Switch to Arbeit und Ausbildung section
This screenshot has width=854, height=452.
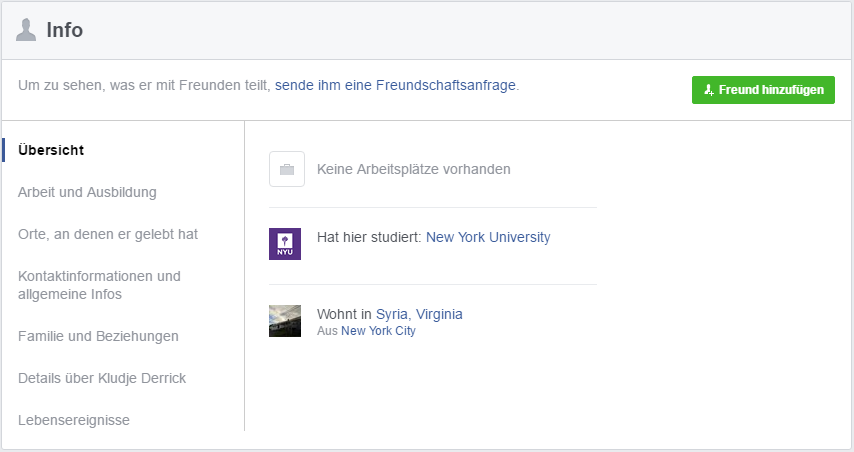coord(87,192)
